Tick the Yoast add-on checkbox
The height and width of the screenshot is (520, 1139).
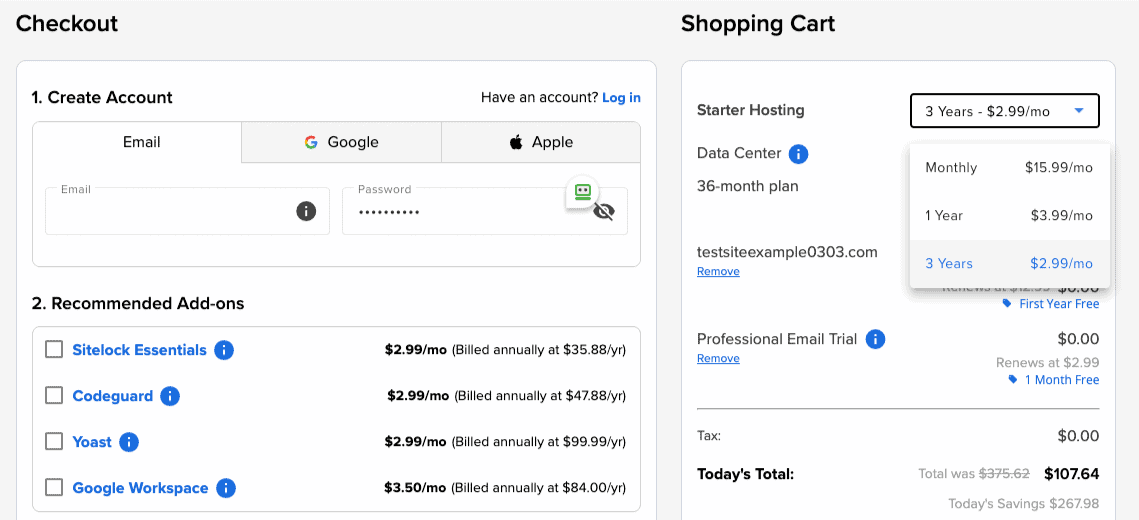[x=54, y=442]
